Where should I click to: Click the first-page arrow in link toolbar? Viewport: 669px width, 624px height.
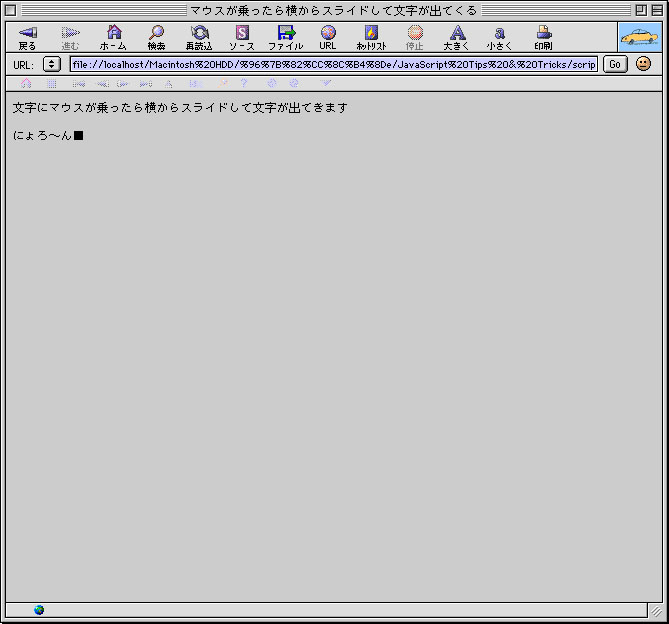coord(79,84)
